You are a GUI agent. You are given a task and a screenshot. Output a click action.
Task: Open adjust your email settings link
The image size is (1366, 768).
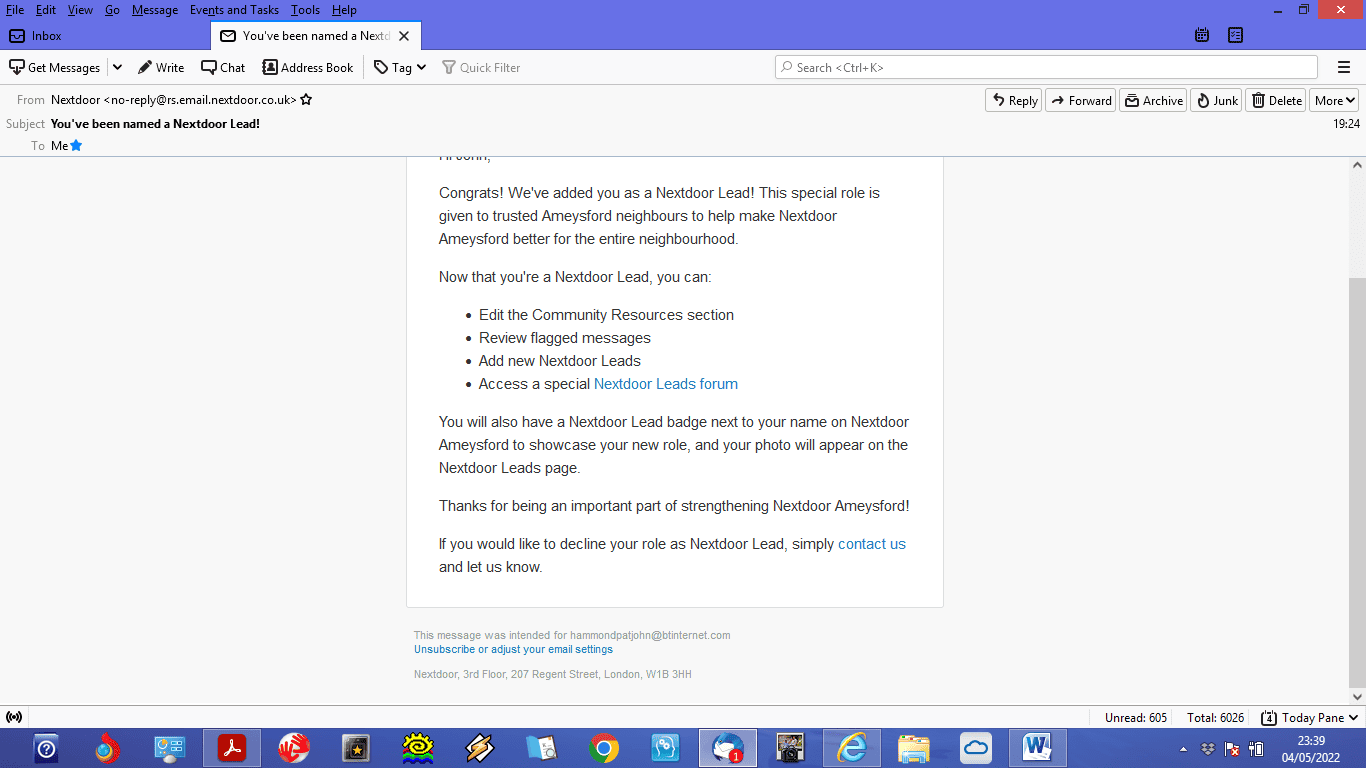[552, 650]
